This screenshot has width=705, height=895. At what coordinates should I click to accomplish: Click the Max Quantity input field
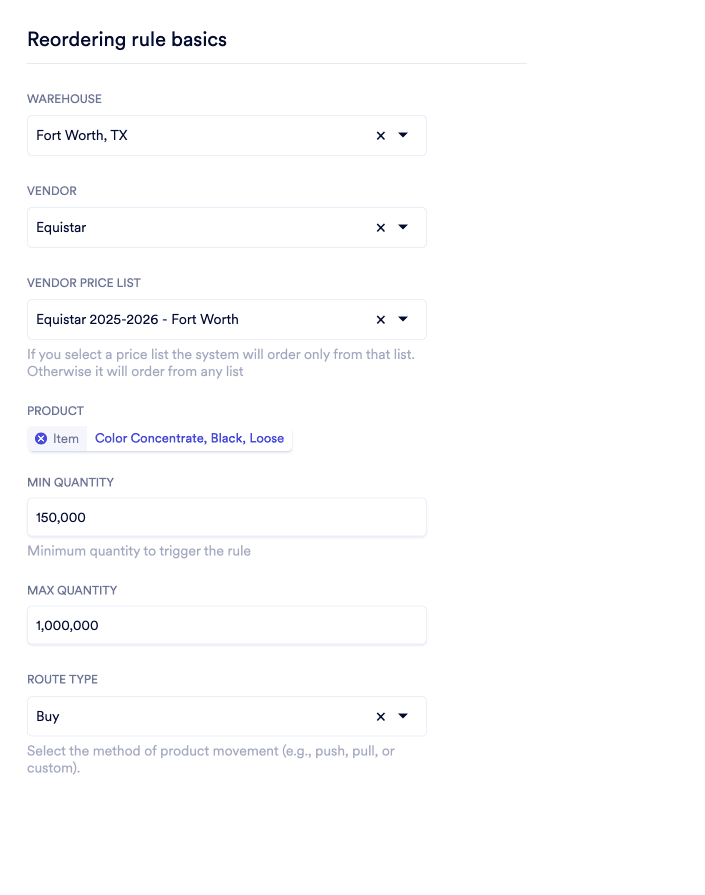[x=227, y=625]
